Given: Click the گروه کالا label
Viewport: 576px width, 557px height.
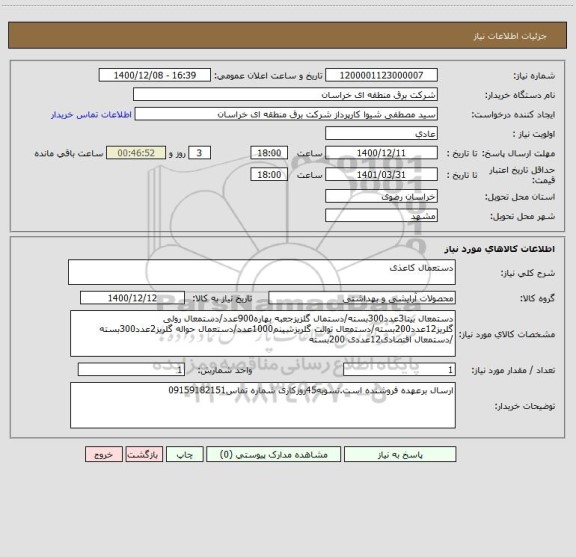Looking at the screenshot, I should (x=537, y=298).
